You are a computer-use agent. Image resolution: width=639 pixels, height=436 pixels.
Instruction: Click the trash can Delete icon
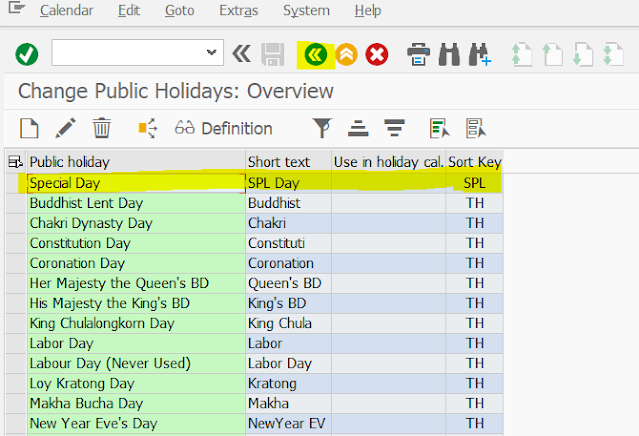point(102,128)
